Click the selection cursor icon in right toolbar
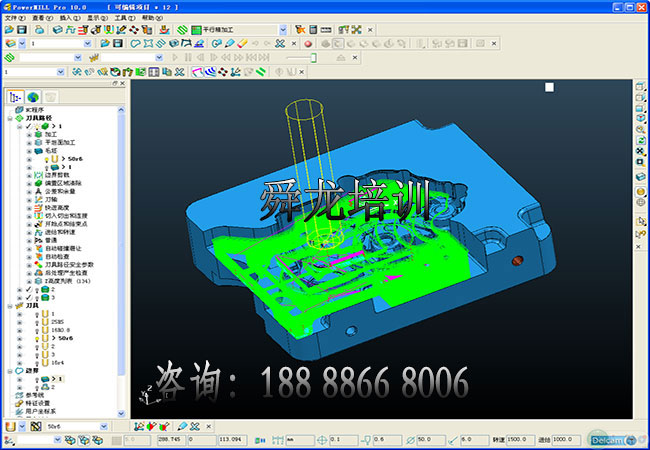Screen dimensions: 650x450 point(640,222)
